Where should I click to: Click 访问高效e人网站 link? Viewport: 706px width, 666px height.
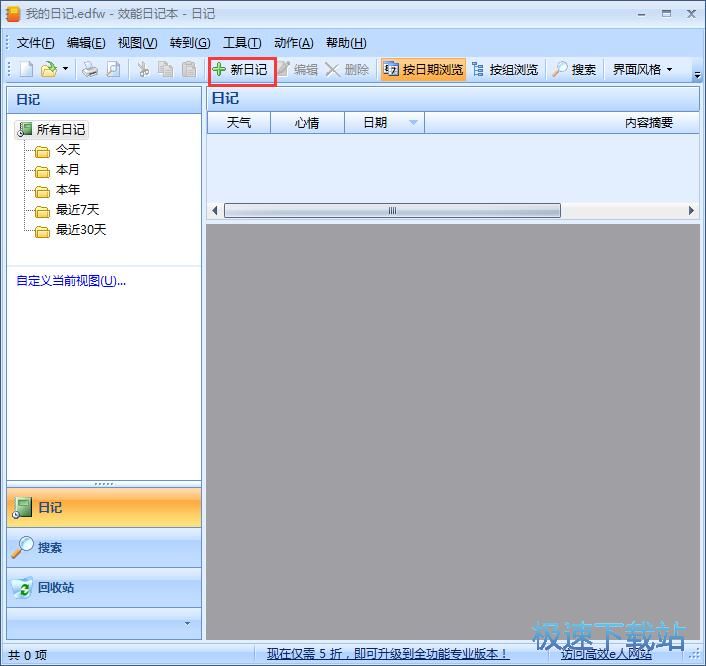click(x=606, y=654)
